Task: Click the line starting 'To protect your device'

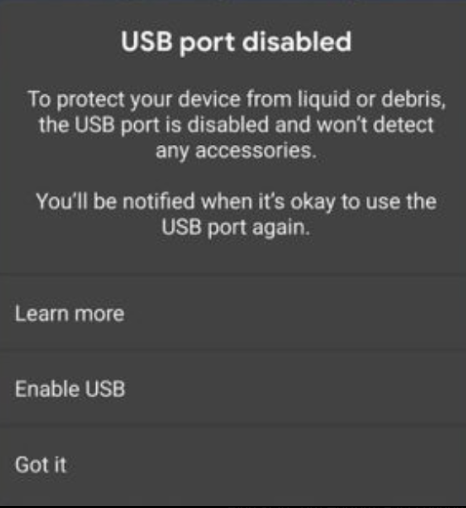Action: click(x=237, y=100)
